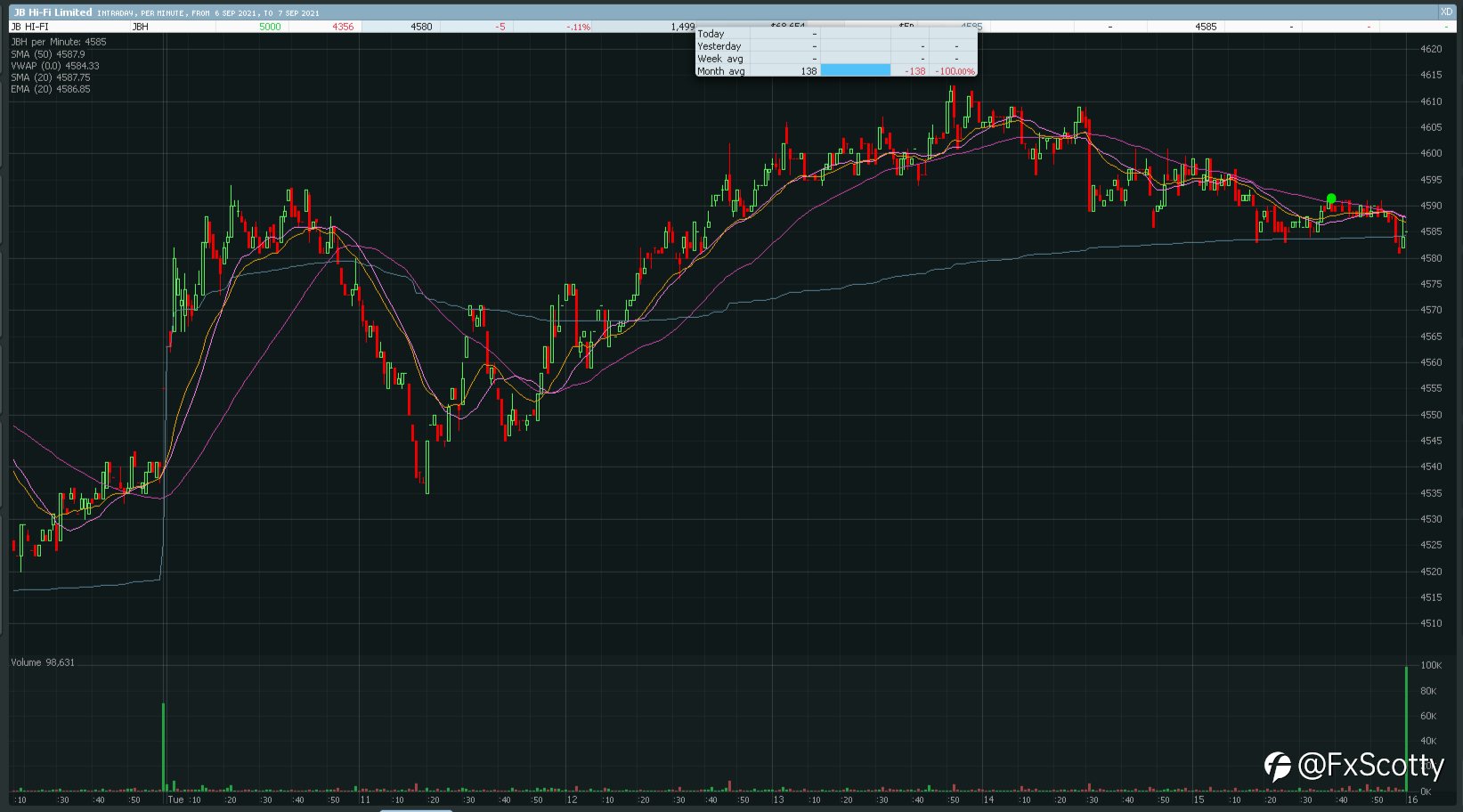Click the 4550 label on price axis
The width and height of the screenshot is (1463, 812).
(x=1431, y=415)
